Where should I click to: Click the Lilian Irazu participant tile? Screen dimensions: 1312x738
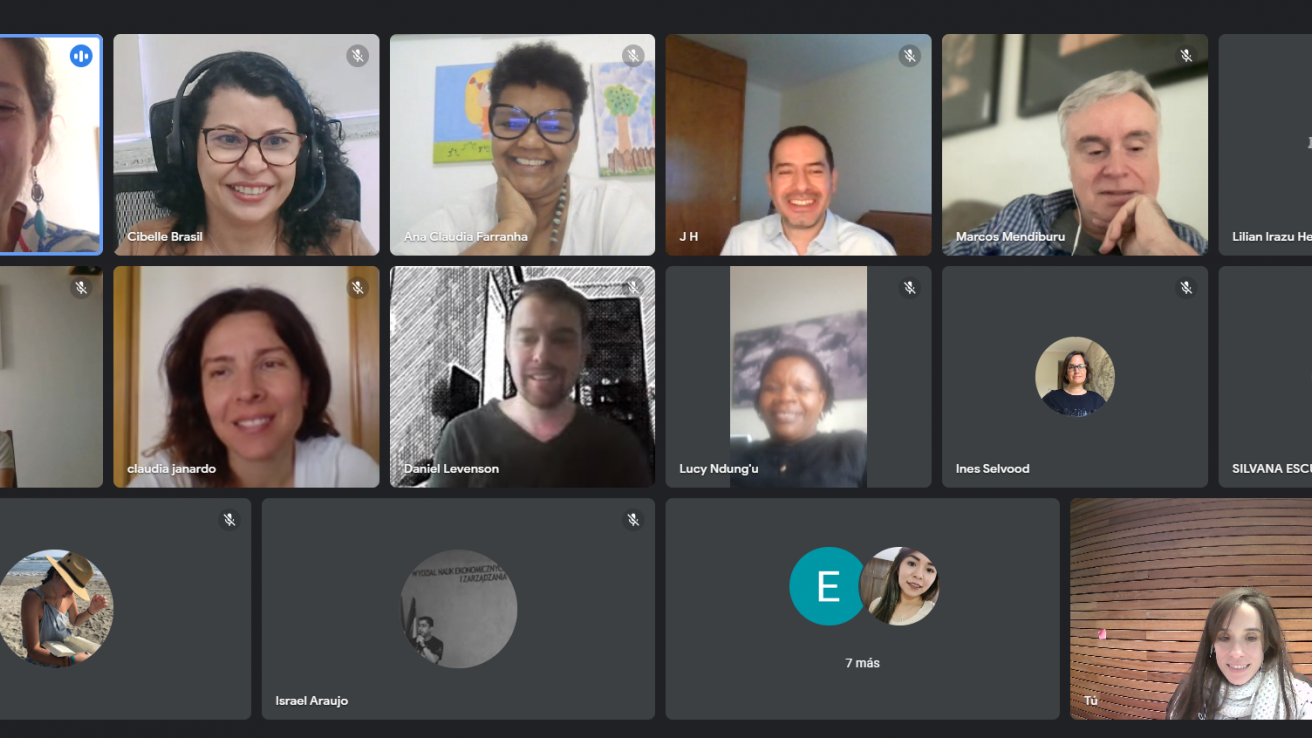pos(1265,145)
